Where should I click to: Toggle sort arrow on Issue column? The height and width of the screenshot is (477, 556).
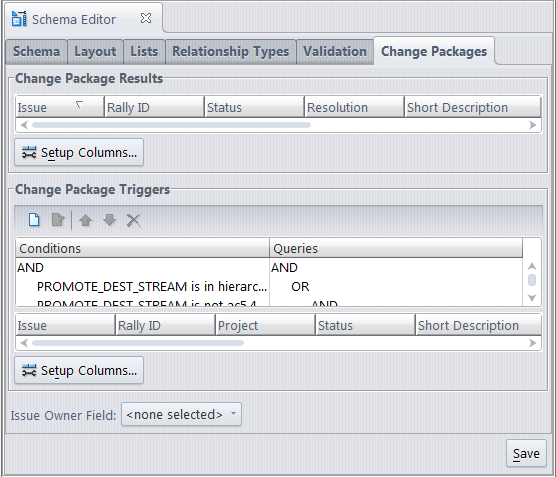point(79,105)
